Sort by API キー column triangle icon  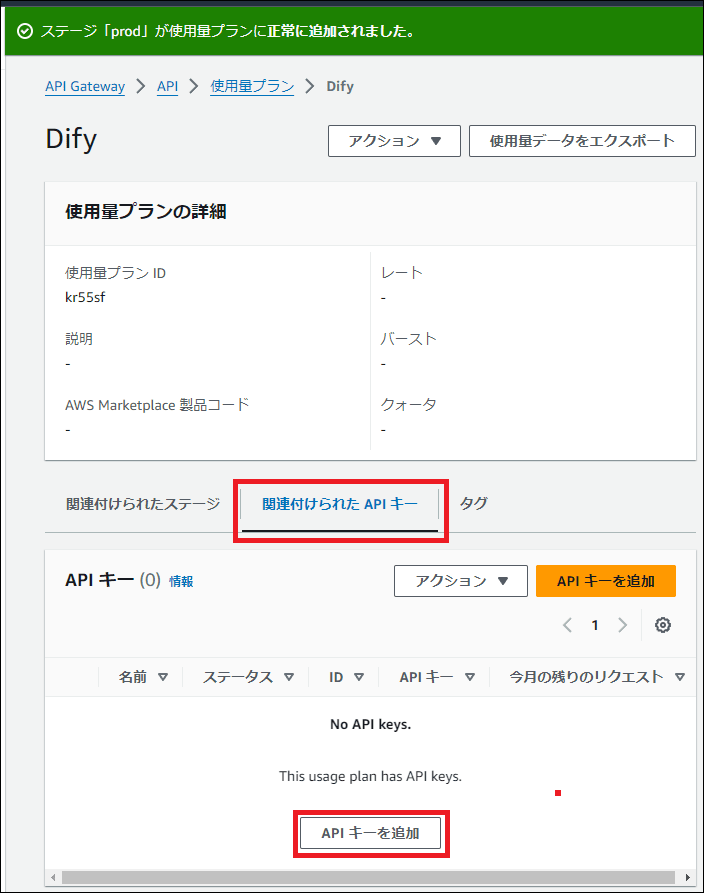pos(469,677)
